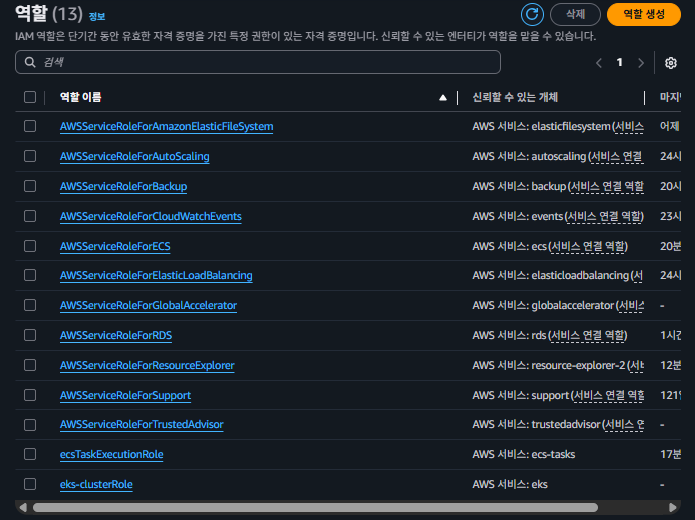Check AWSServiceRoleForCloudWatchEvents row checkbox
The height and width of the screenshot is (520, 695).
click(x=30, y=216)
